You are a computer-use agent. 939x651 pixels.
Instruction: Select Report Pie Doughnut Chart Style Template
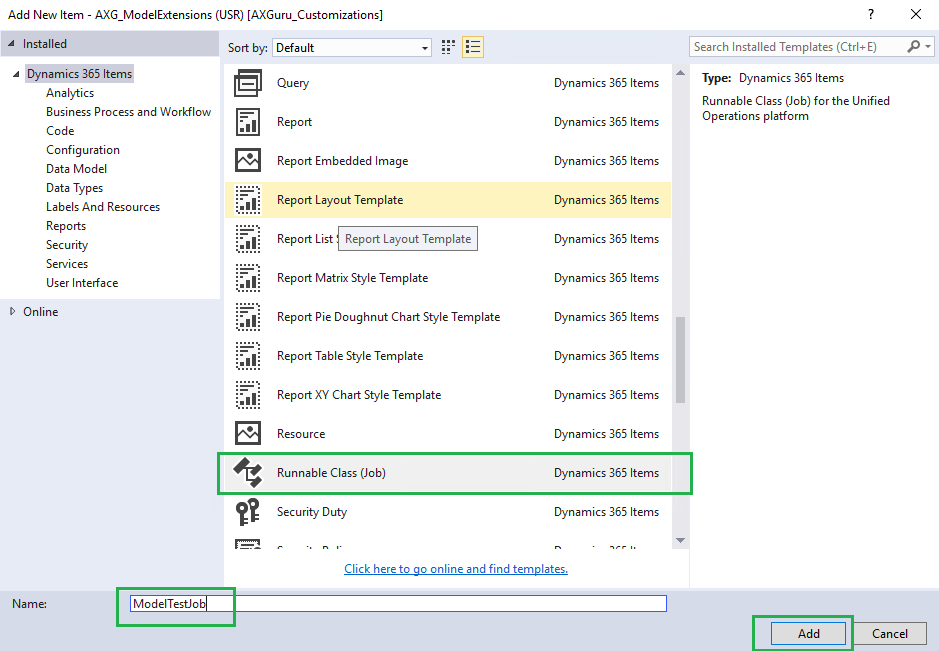point(448,316)
